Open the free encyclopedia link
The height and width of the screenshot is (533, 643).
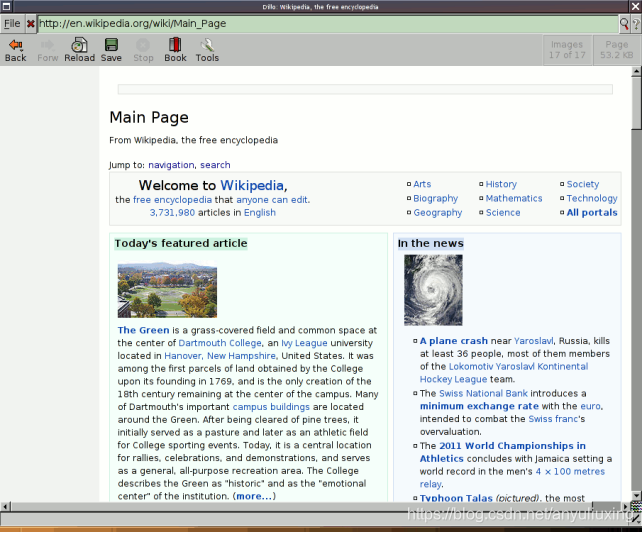pos(172,200)
